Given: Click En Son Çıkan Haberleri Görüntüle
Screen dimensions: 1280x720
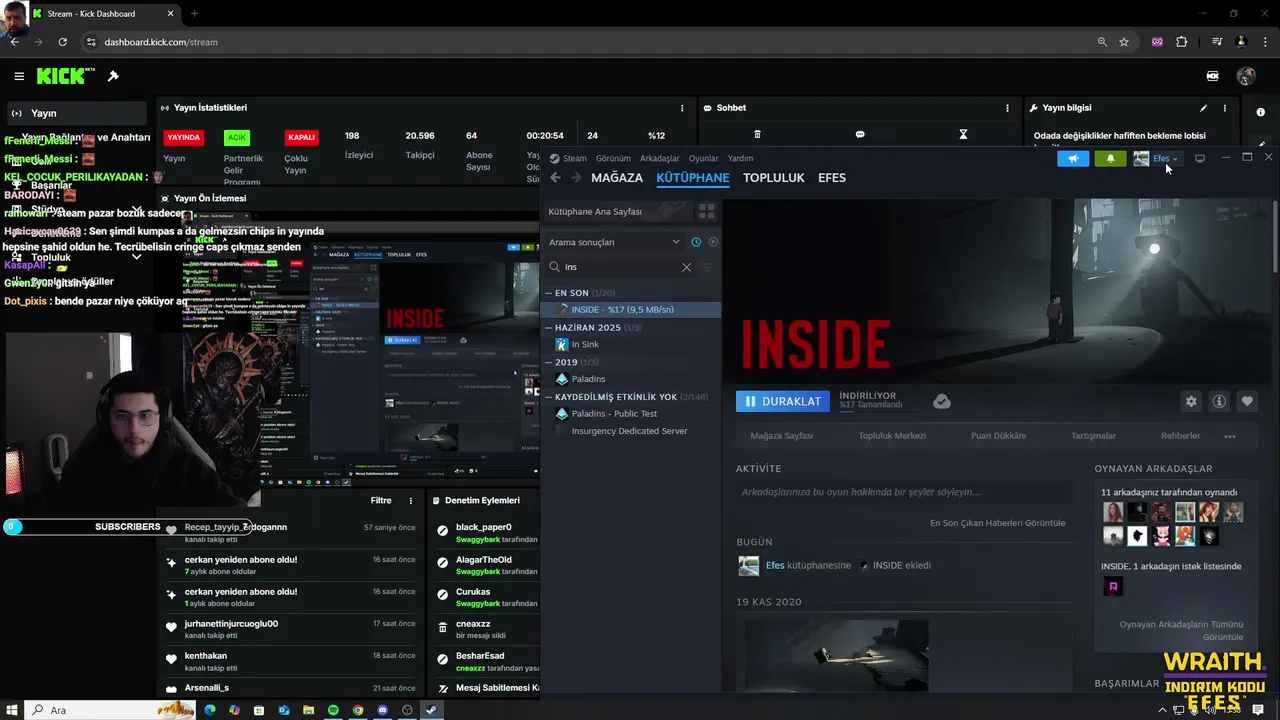Looking at the screenshot, I should pos(997,523).
